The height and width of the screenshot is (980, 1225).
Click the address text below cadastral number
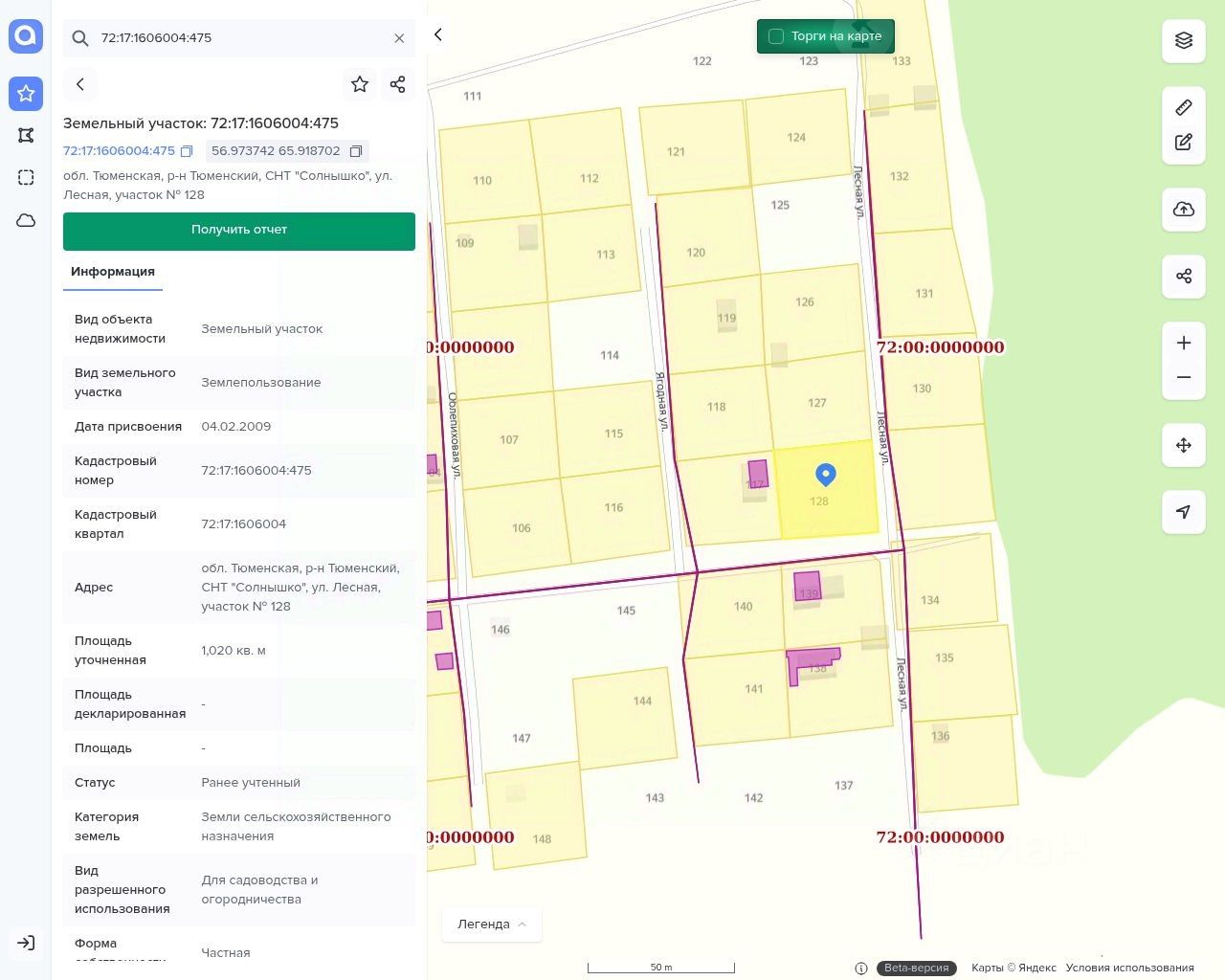click(x=228, y=186)
